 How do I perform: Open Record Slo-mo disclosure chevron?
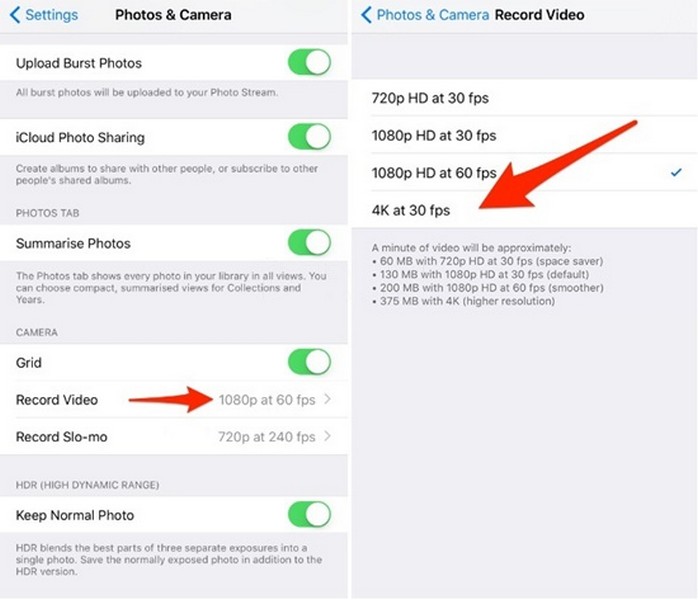click(x=328, y=436)
